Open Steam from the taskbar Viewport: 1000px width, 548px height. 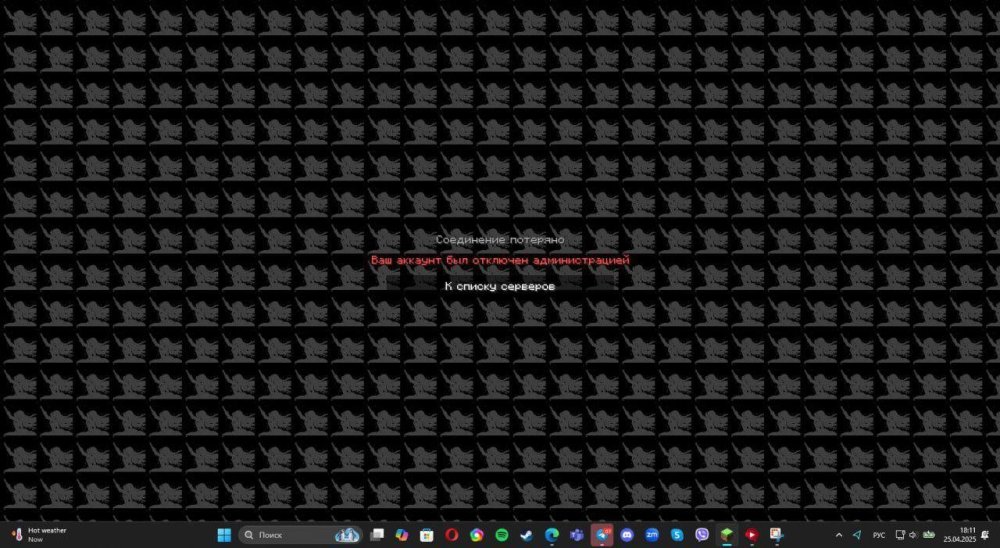coord(527,535)
